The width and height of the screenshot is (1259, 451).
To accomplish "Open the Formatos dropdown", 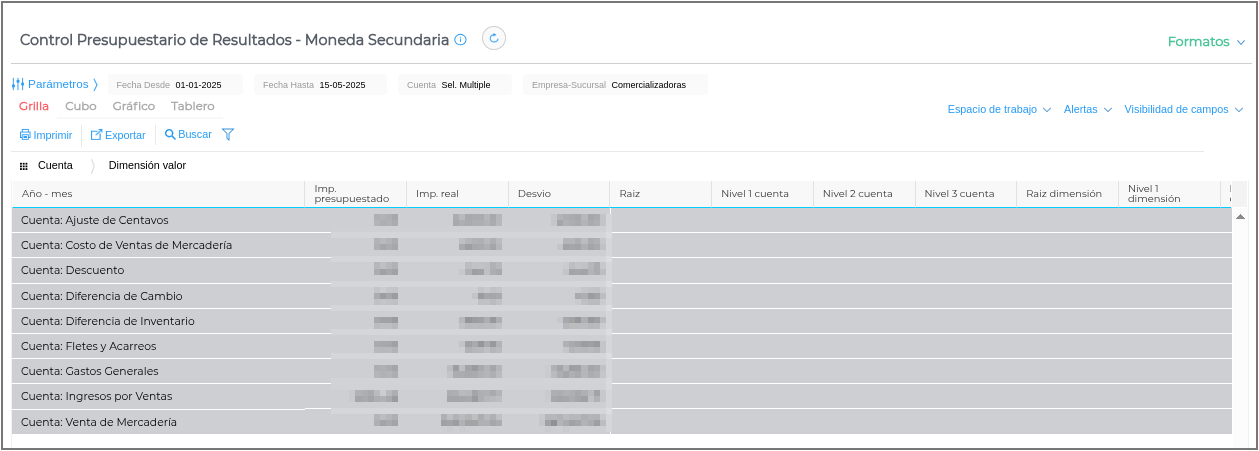I will [x=1206, y=42].
